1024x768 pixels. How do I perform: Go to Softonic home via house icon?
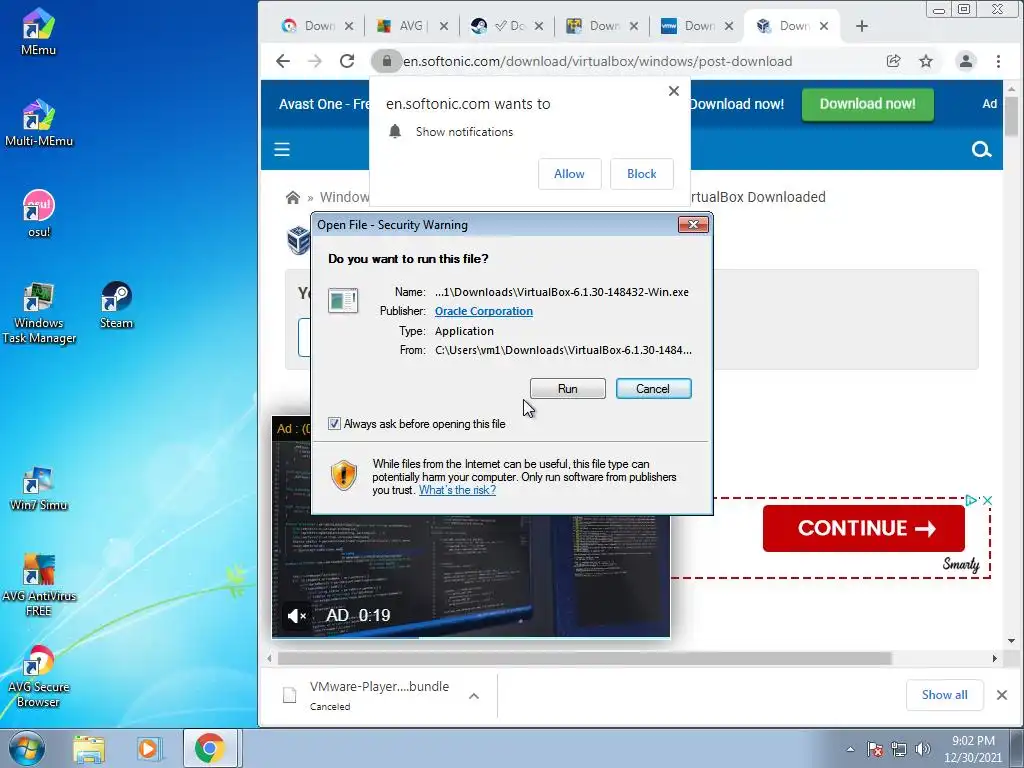[293, 197]
